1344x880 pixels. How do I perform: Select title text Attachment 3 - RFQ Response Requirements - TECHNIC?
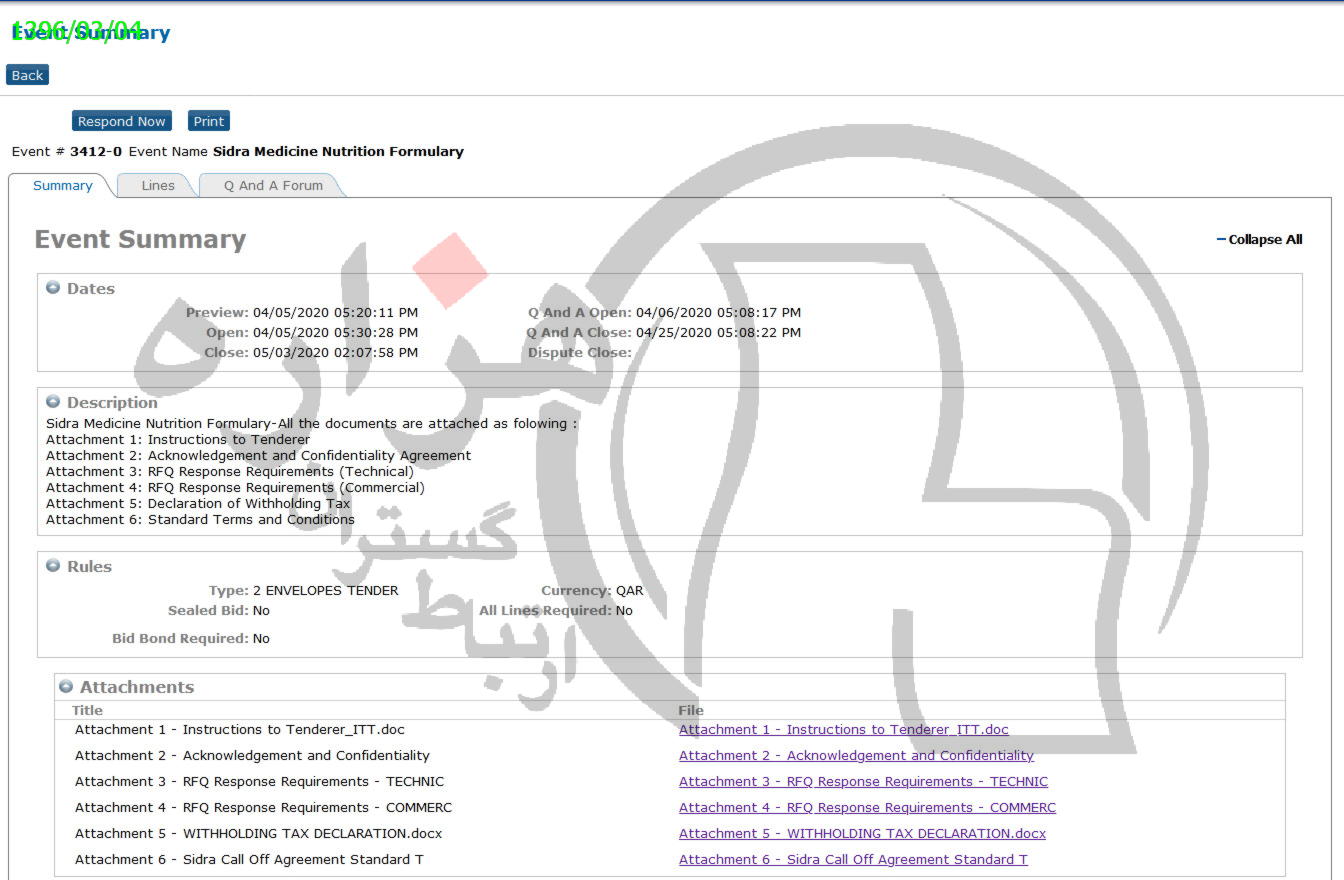tap(259, 782)
